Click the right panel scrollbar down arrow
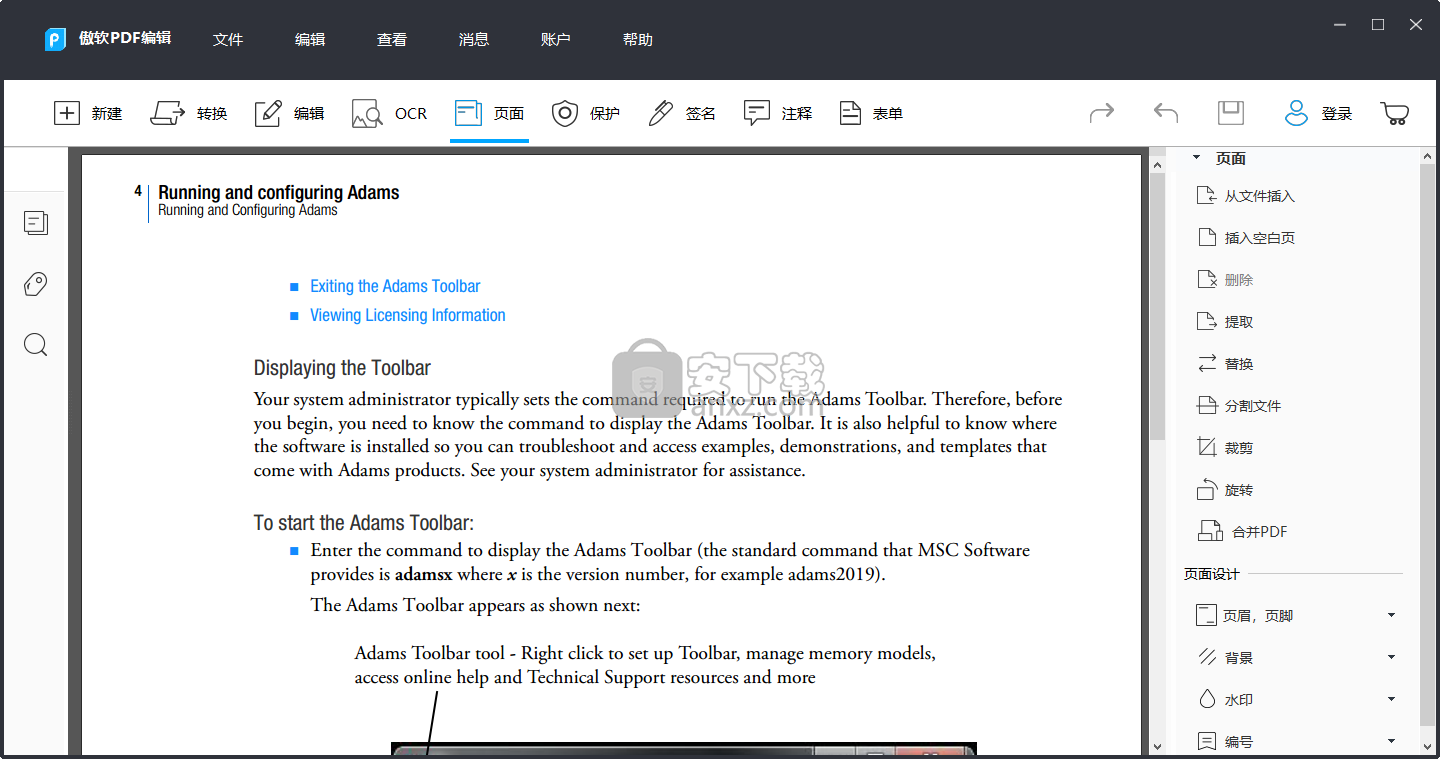The height and width of the screenshot is (759, 1440). (1427, 746)
